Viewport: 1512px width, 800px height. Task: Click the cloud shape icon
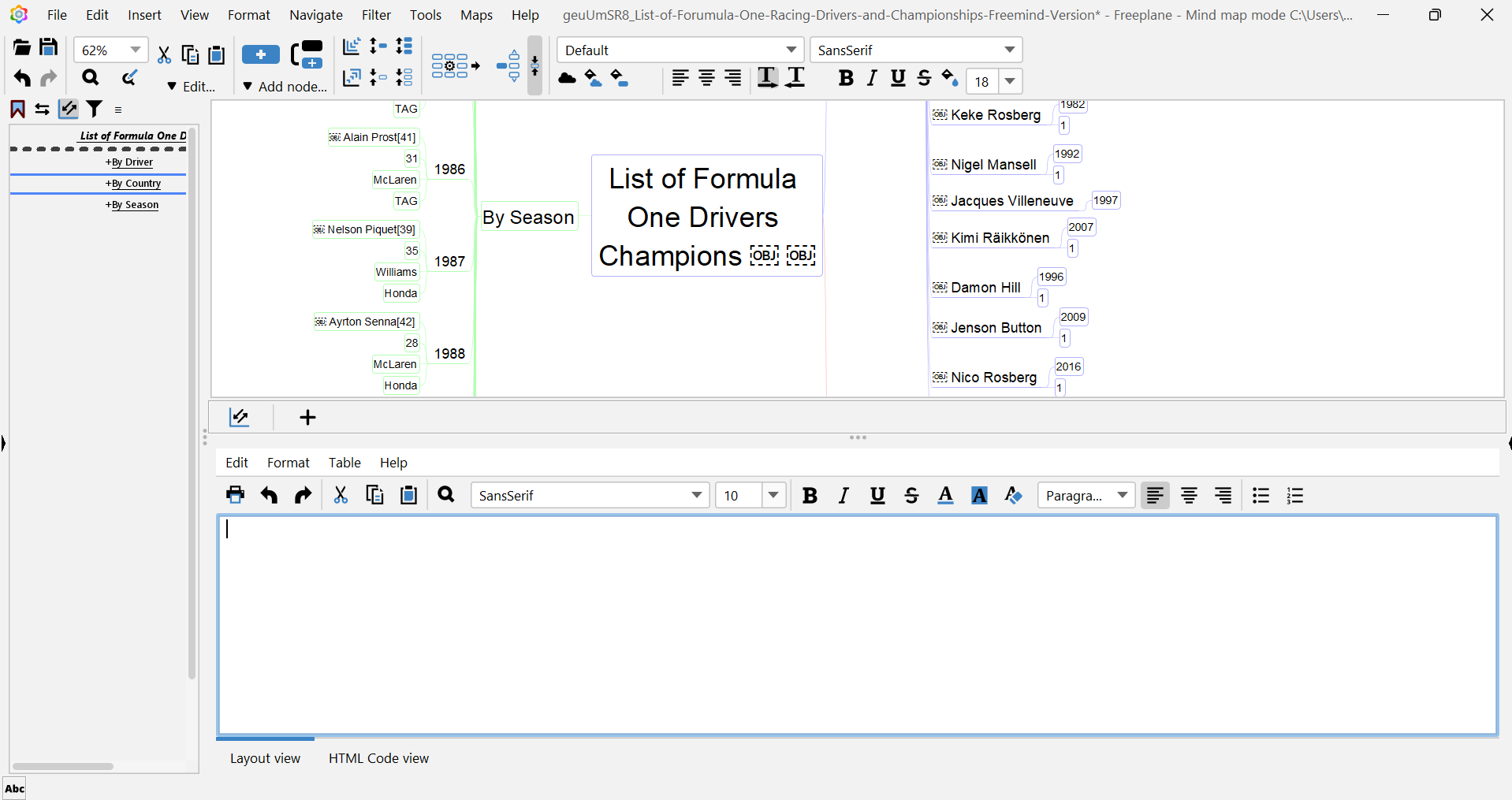(x=567, y=78)
